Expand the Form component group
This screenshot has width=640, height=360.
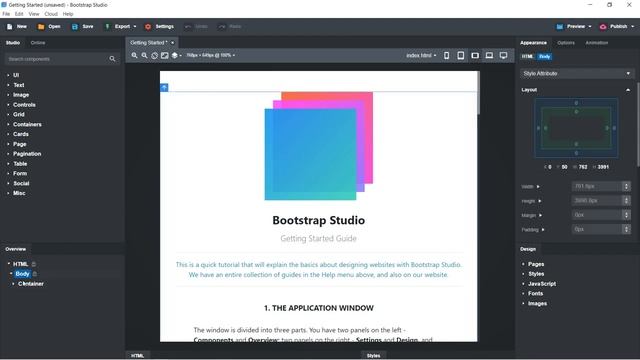click(x=20, y=173)
